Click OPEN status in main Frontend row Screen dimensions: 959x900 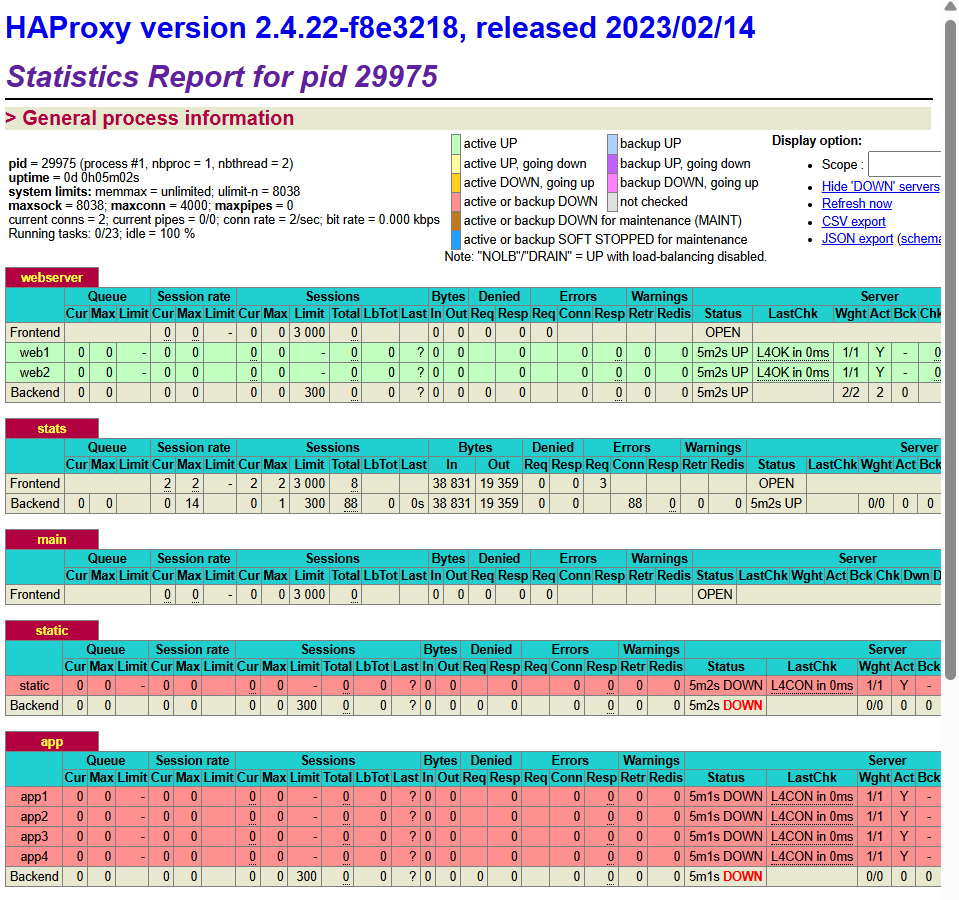click(x=714, y=594)
